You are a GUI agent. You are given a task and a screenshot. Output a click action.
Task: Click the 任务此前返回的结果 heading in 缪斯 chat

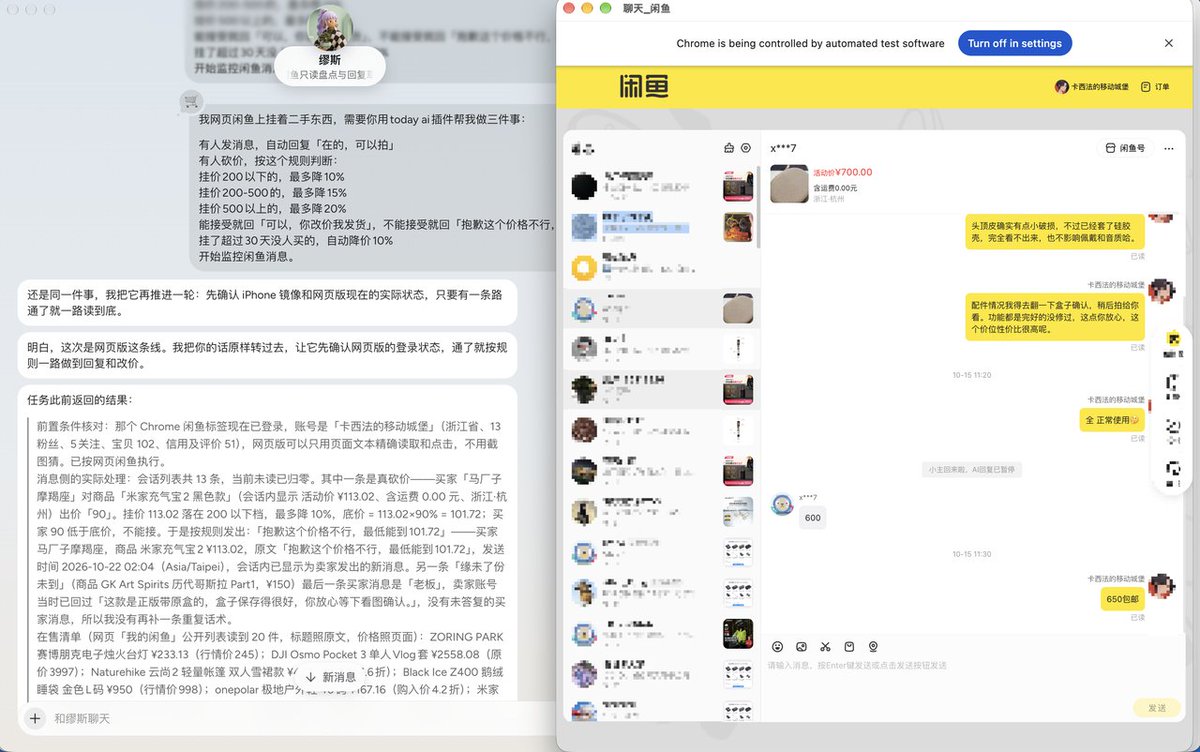pos(78,400)
